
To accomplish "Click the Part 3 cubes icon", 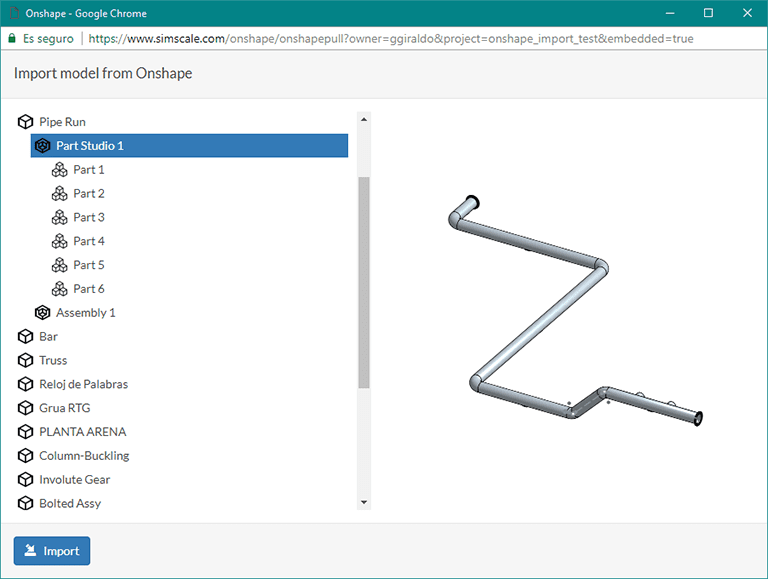I will tap(60, 217).
